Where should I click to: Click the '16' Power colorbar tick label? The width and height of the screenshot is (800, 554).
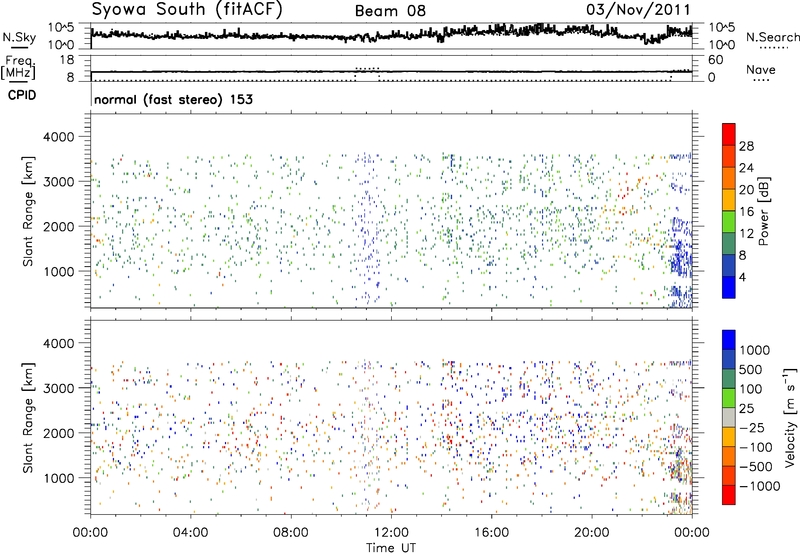(x=746, y=212)
